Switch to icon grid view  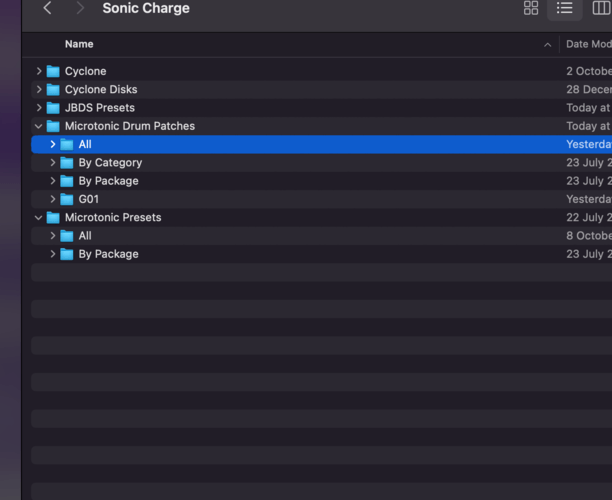point(531,8)
